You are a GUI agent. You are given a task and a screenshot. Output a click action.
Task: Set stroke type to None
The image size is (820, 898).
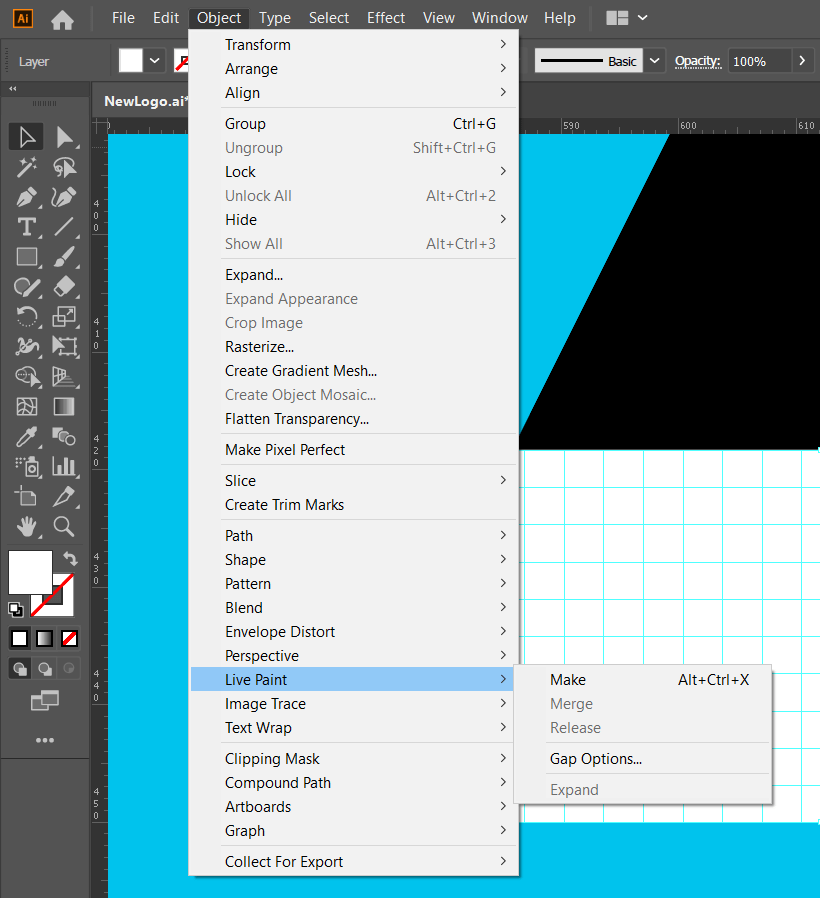pyautogui.click(x=68, y=638)
